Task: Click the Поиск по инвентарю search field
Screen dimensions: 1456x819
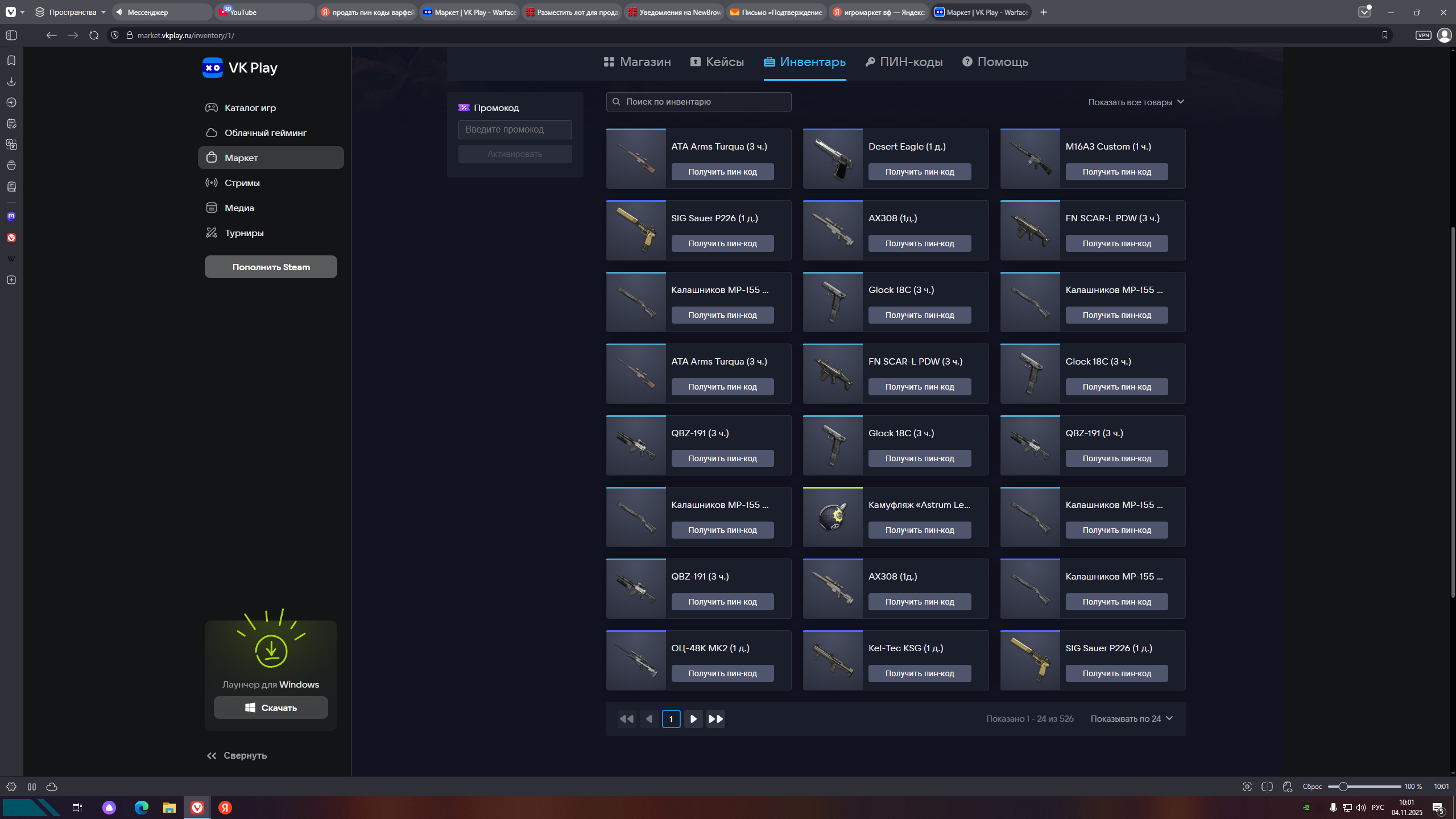Action: click(x=698, y=101)
